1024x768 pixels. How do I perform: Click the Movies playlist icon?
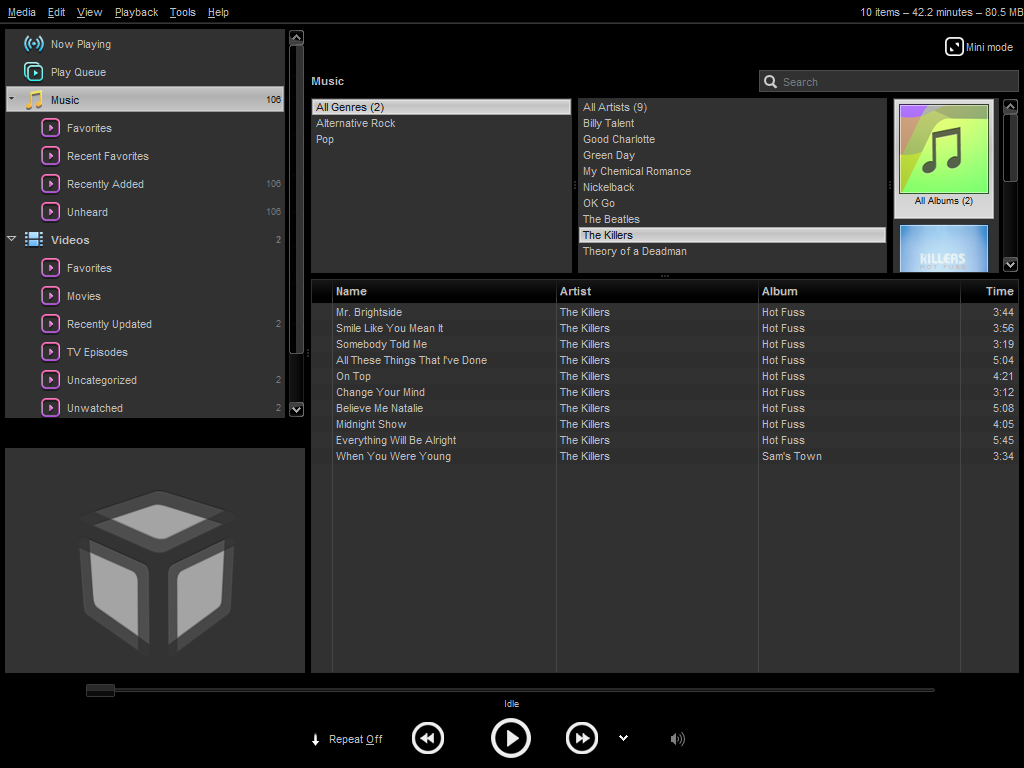[50, 296]
